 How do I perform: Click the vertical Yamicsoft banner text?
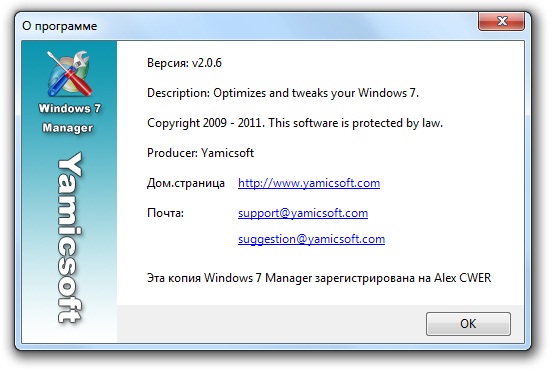click(69, 238)
